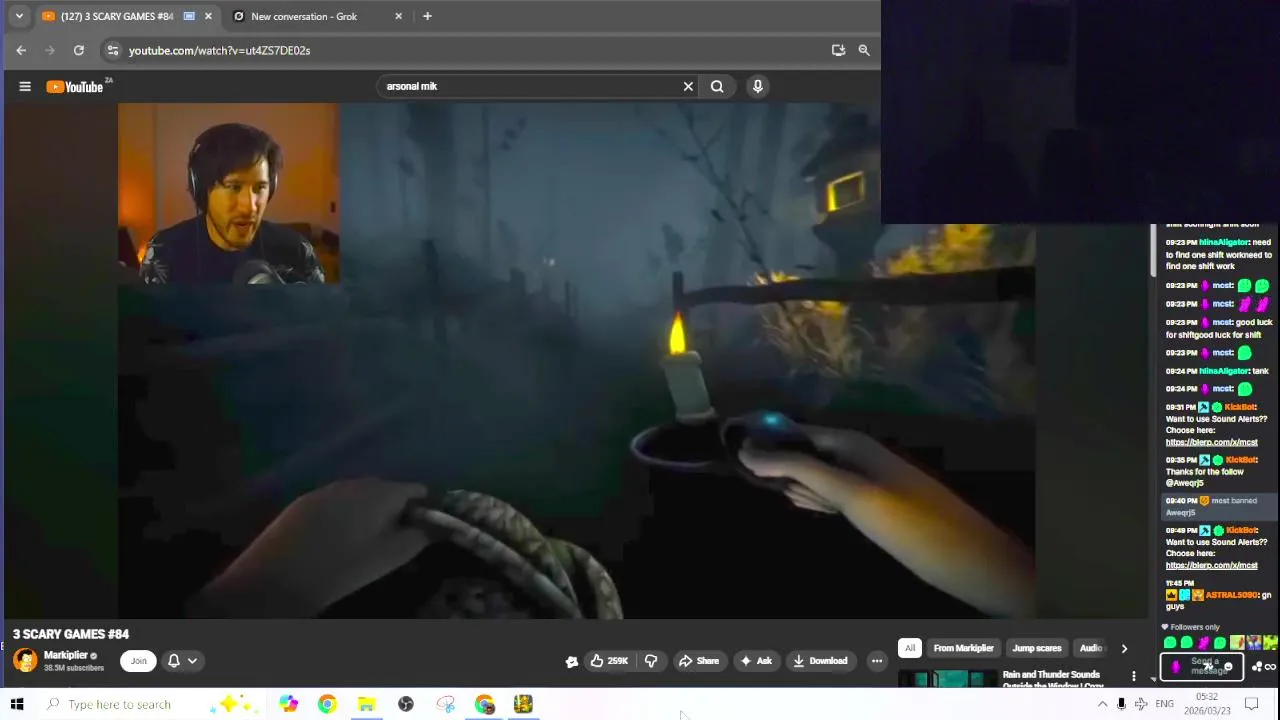The width and height of the screenshot is (1280, 720).
Task: Join the Markiplier channel membership
Action: [x=139, y=660]
